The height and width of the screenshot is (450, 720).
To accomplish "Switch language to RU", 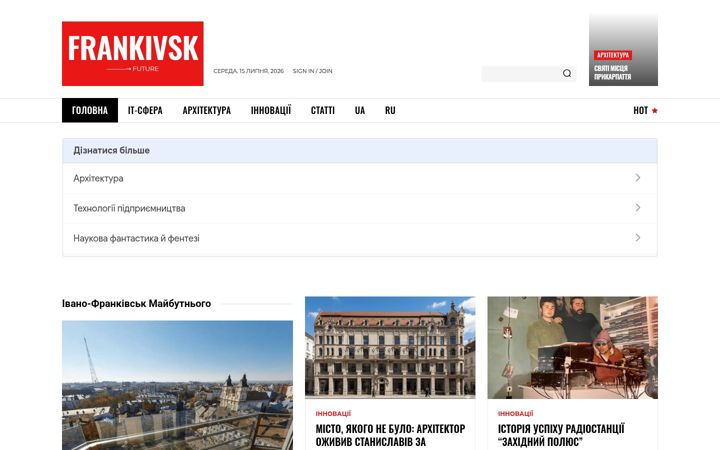I will 390,110.
